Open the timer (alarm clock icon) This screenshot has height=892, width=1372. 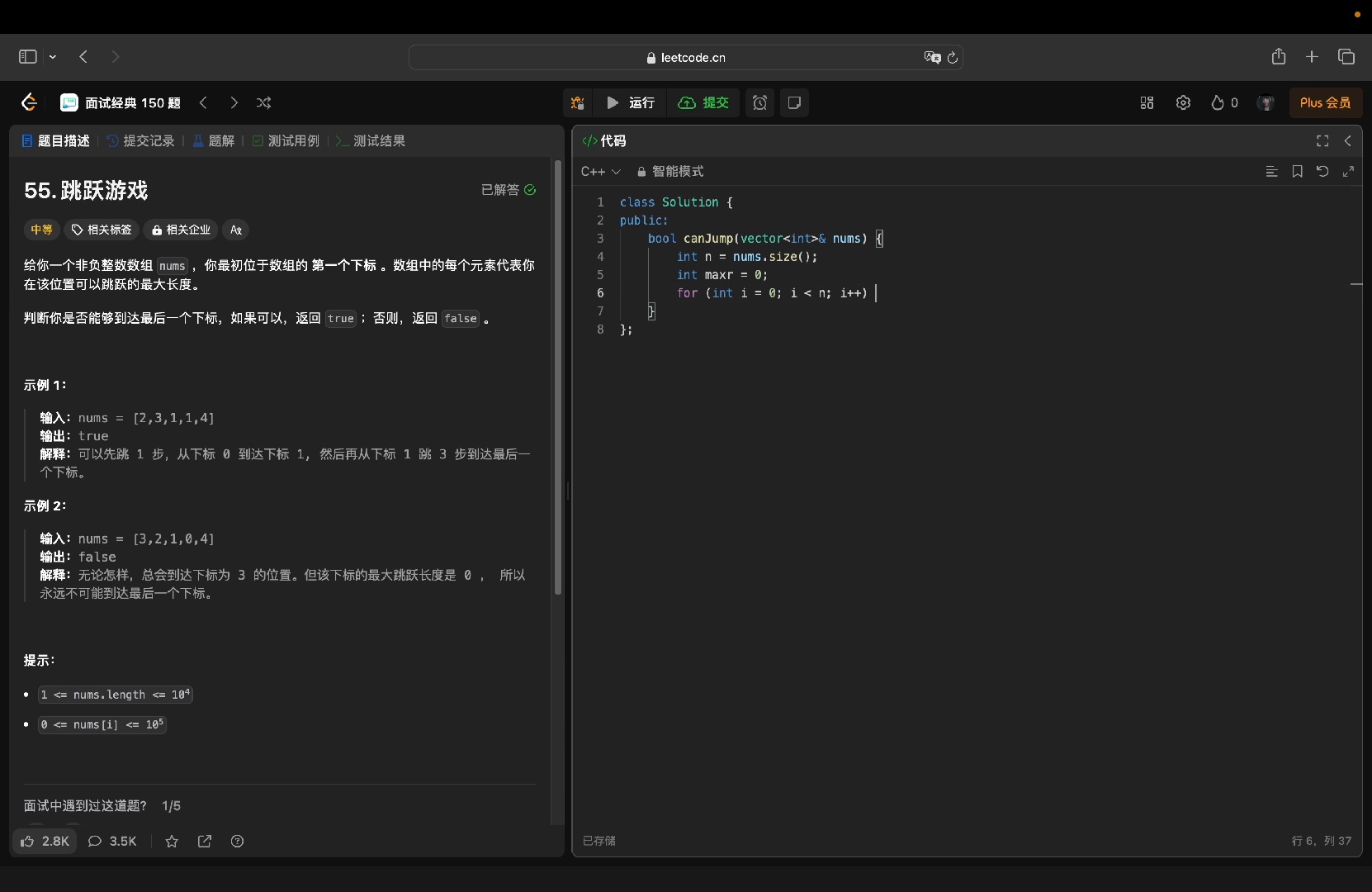pyautogui.click(x=759, y=102)
